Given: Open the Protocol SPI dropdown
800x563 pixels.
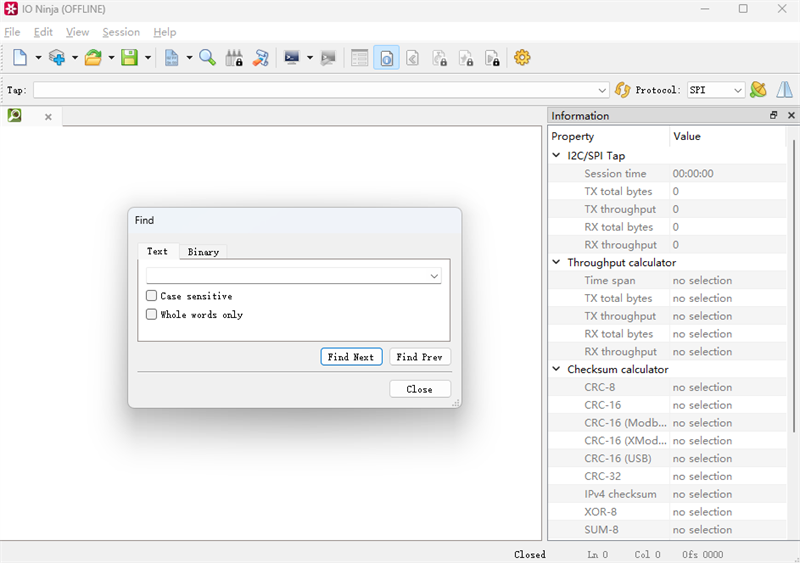Looking at the screenshot, I should (737, 90).
